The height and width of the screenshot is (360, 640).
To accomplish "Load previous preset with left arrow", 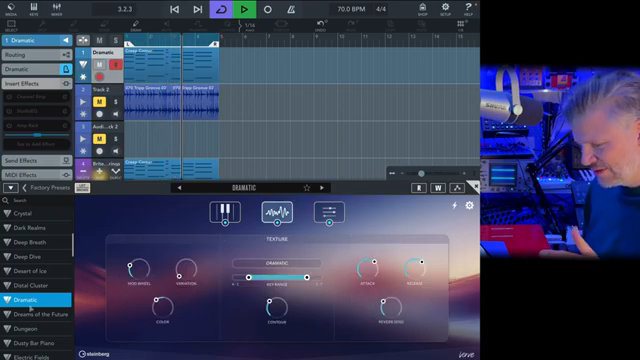I will tap(179, 188).
